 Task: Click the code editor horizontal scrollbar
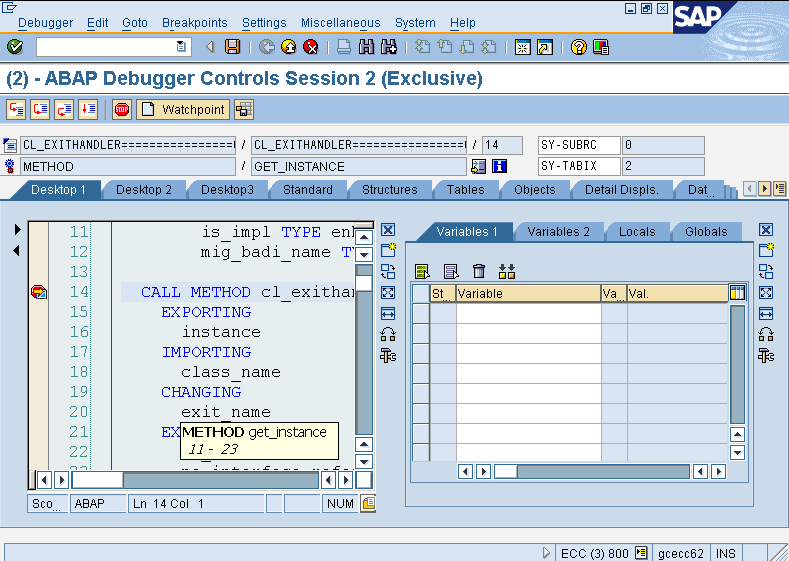195,480
